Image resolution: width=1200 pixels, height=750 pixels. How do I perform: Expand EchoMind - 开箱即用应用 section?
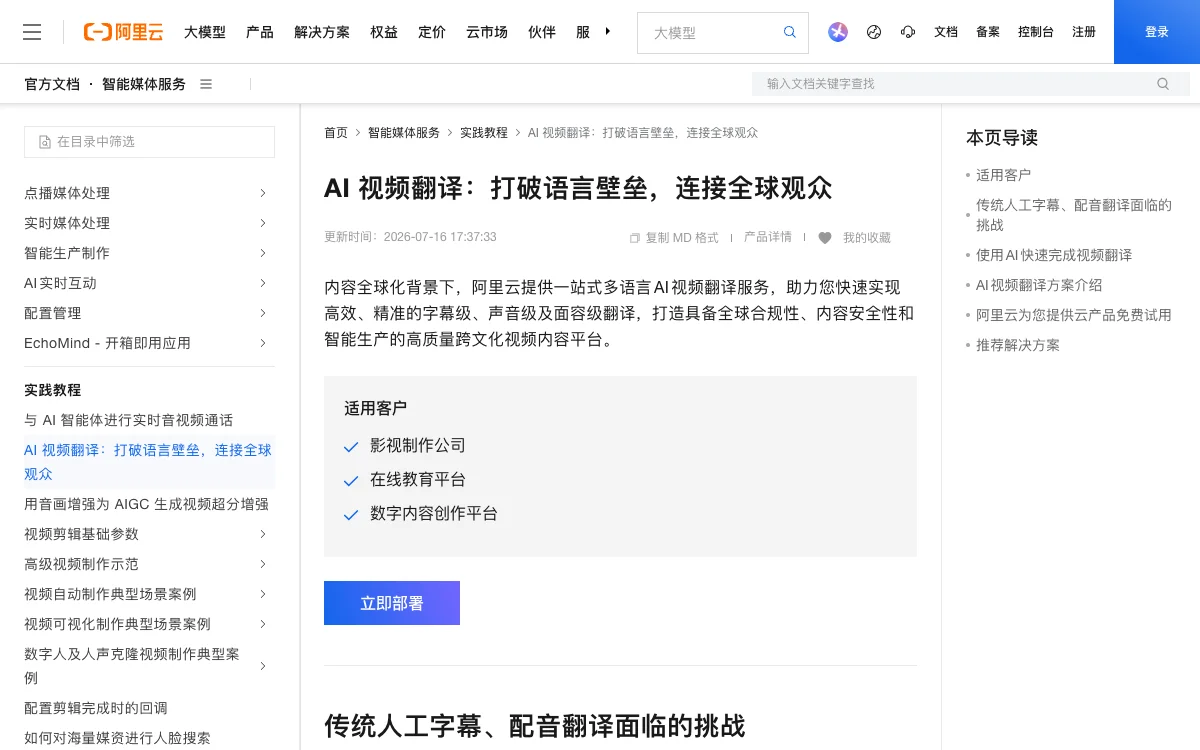tap(262, 343)
